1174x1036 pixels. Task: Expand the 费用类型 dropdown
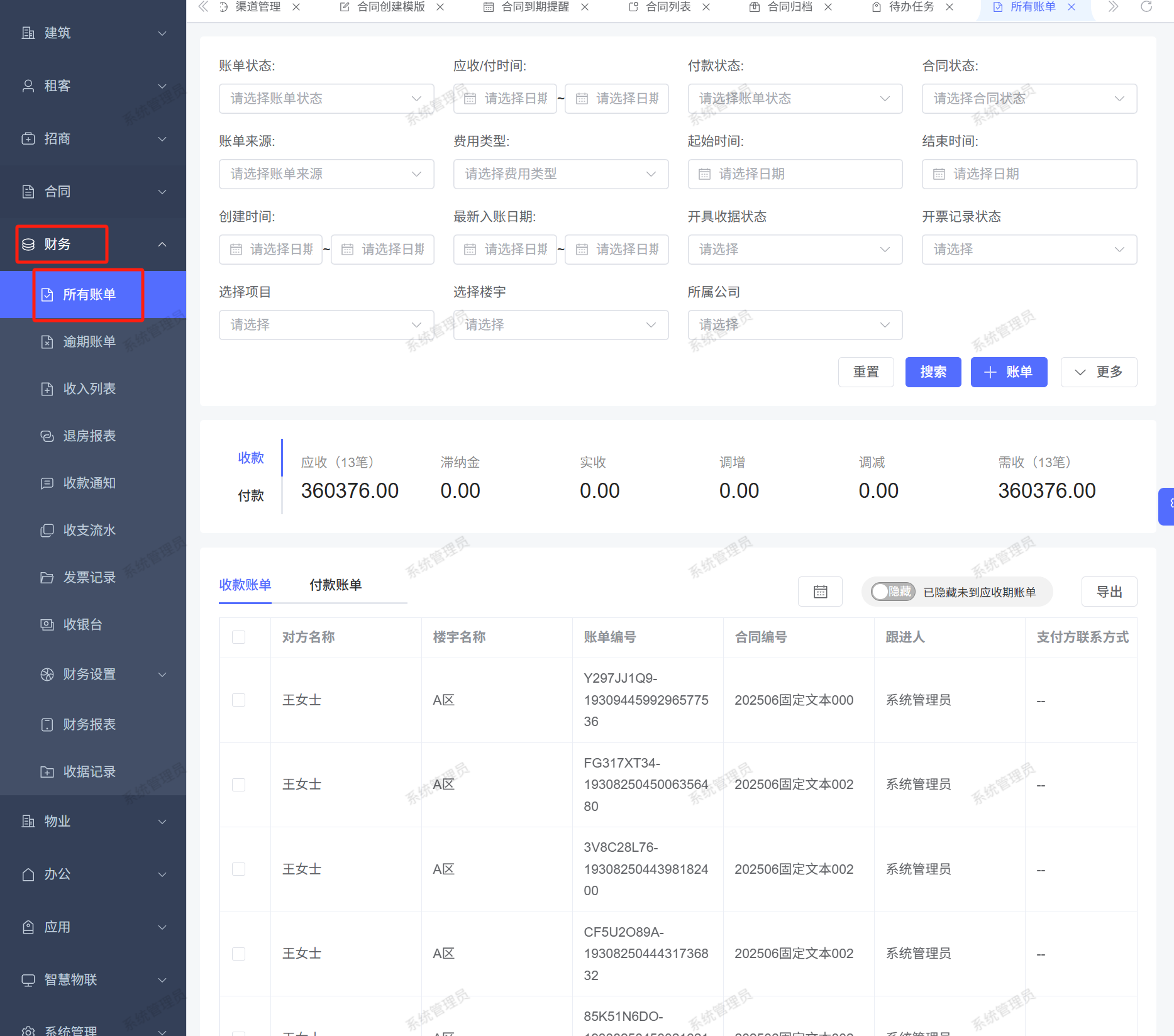[x=560, y=174]
